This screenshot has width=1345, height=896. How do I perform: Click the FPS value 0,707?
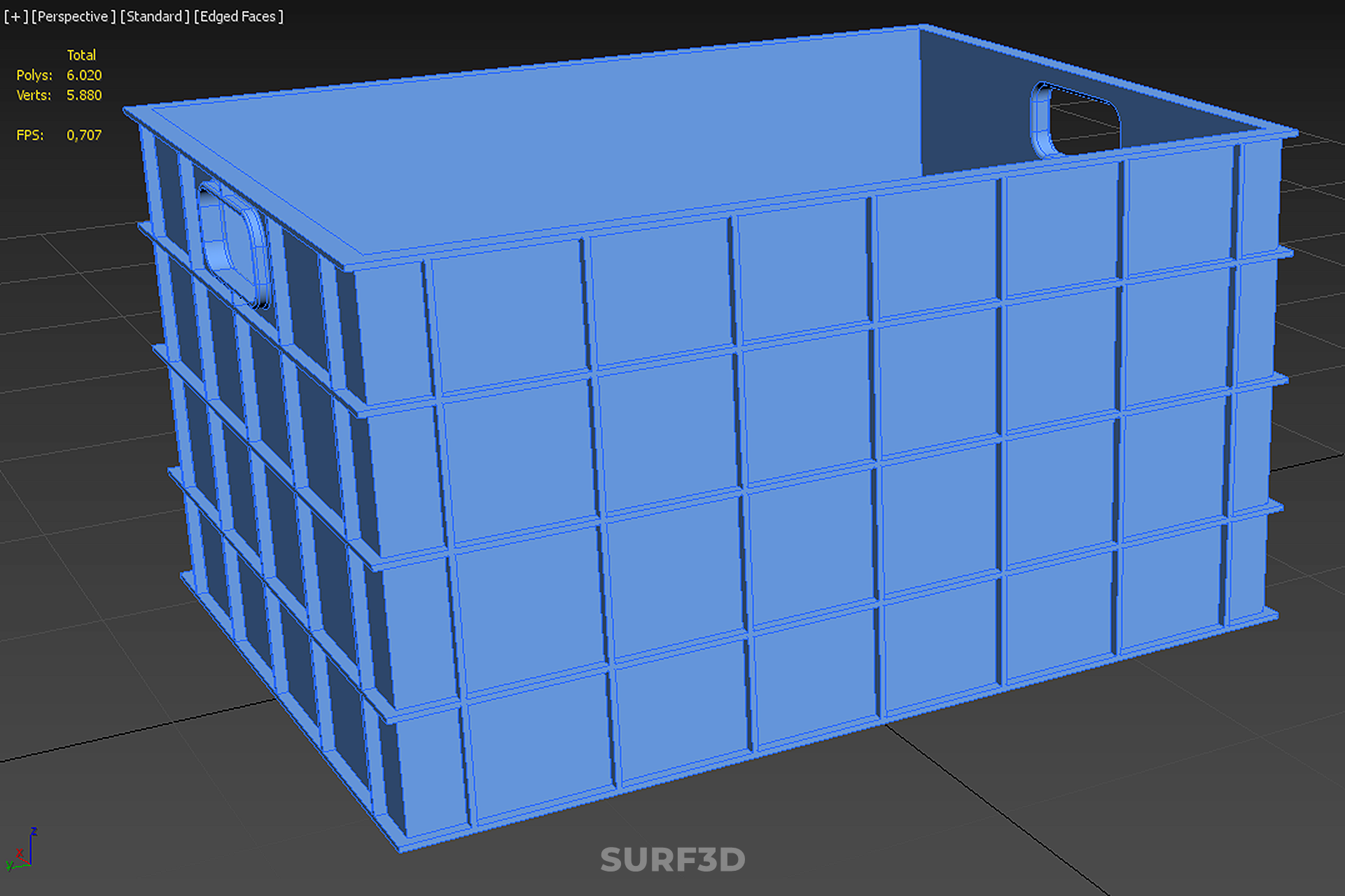click(84, 135)
